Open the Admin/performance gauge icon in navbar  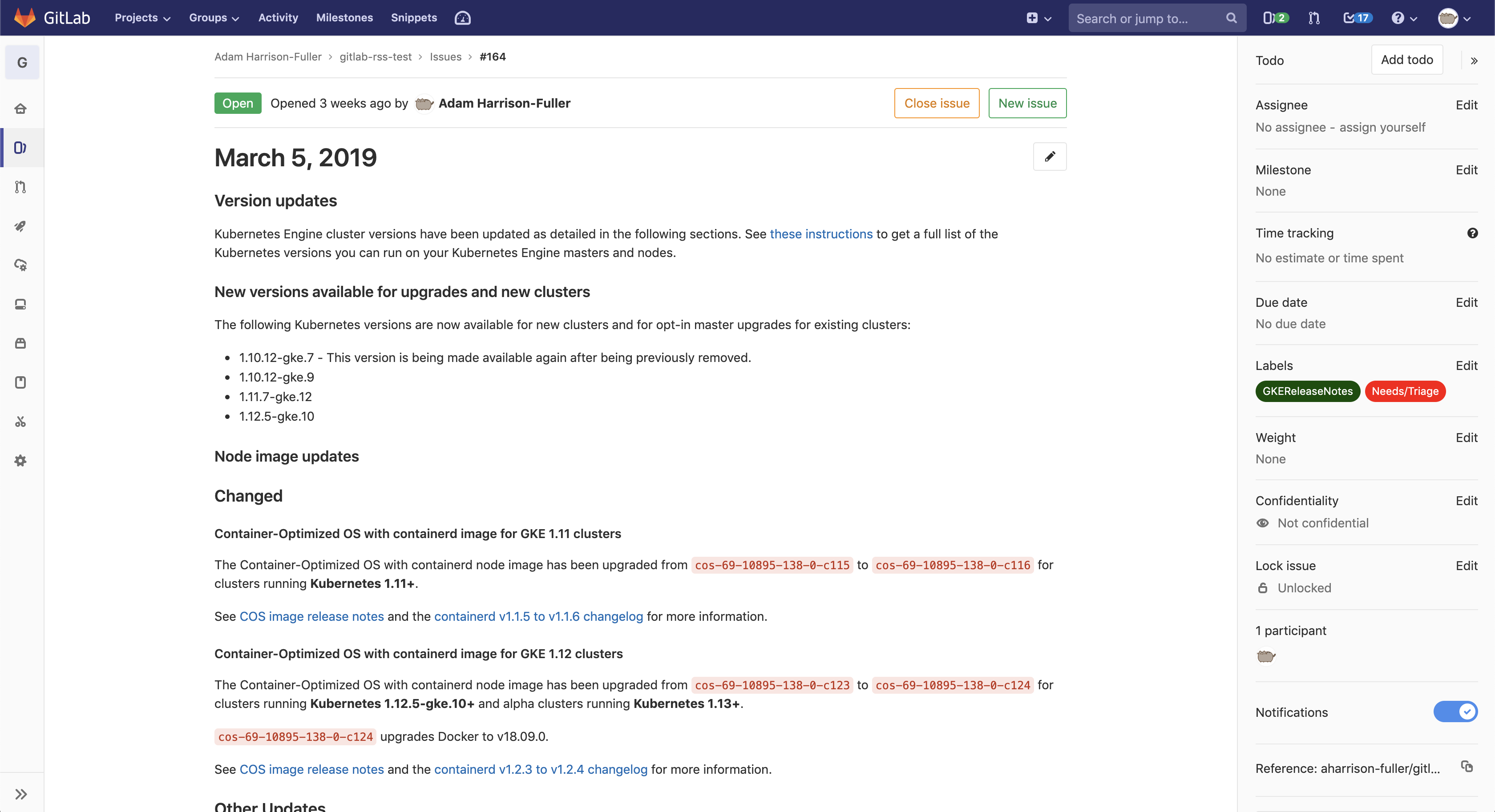tap(463, 18)
